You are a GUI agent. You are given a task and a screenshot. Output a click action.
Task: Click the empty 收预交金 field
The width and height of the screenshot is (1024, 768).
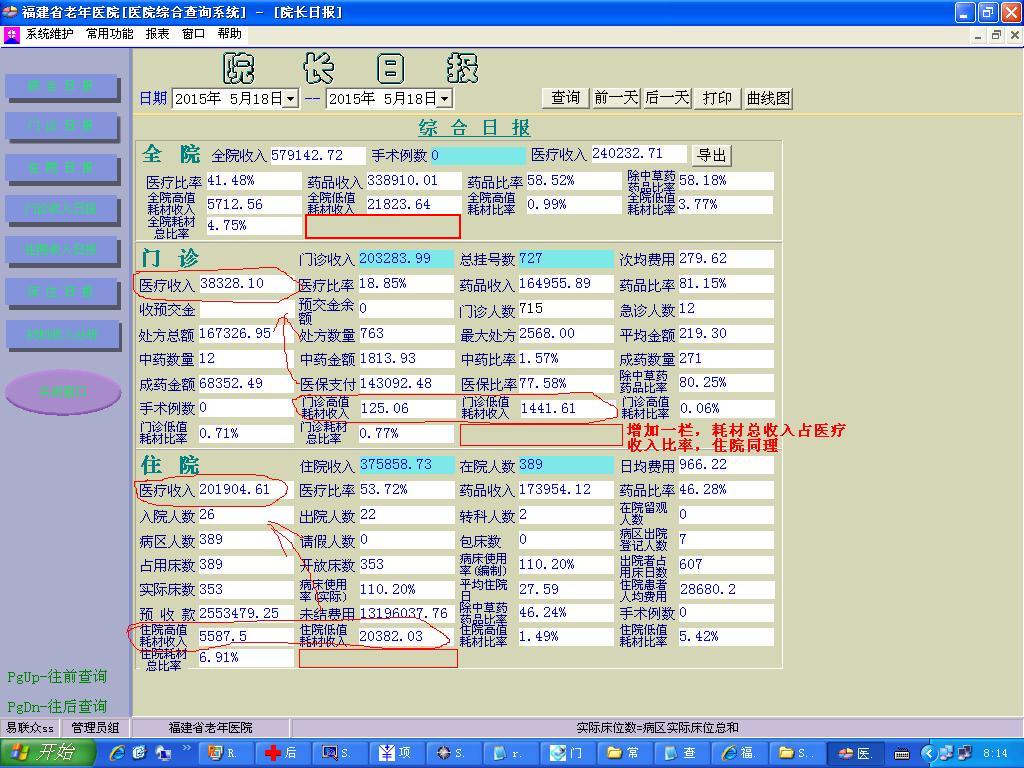tap(246, 309)
